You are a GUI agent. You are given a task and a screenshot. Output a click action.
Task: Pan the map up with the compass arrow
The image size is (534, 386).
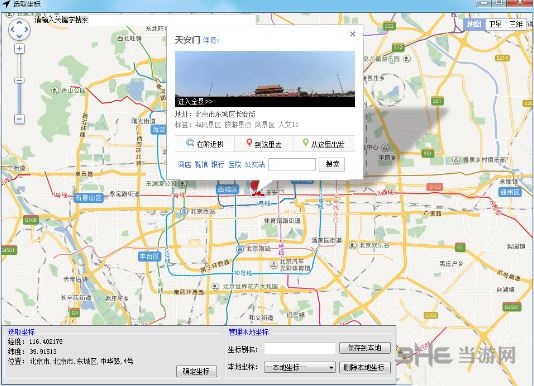click(19, 22)
